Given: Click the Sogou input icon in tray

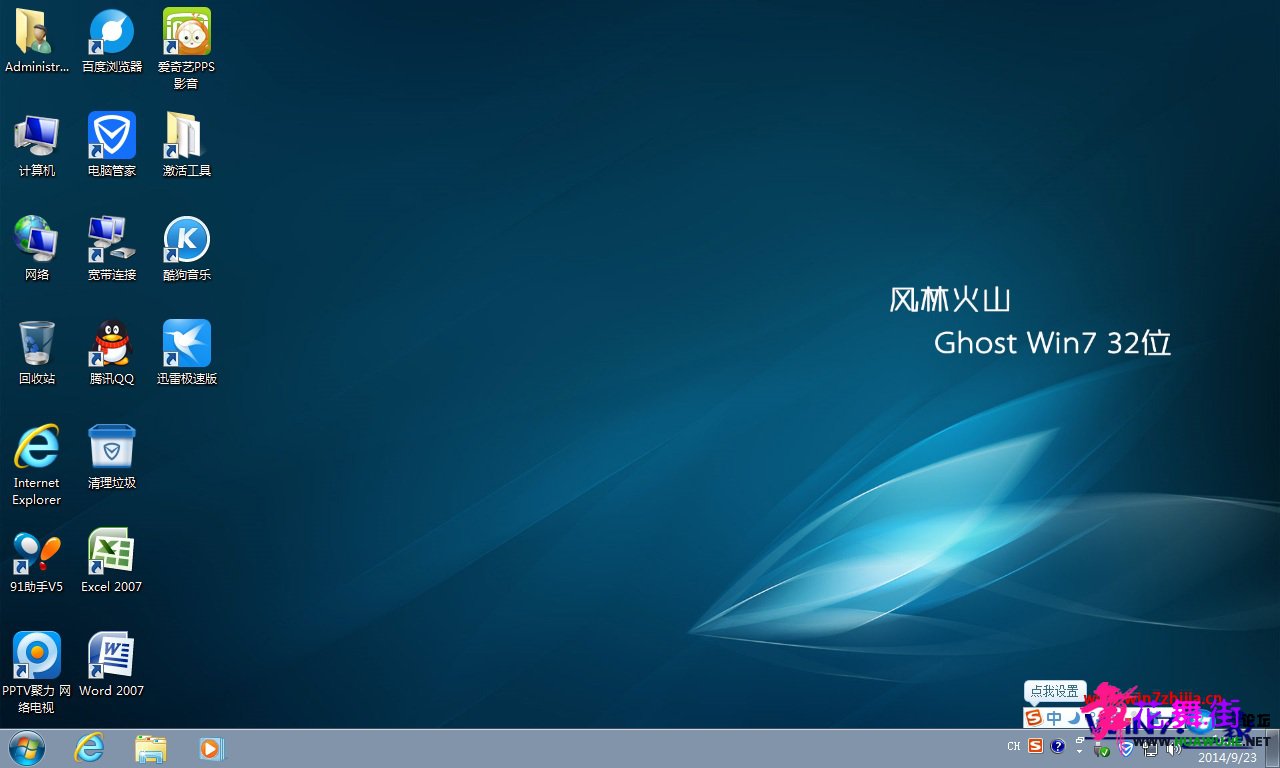Looking at the screenshot, I should click(x=1035, y=746).
